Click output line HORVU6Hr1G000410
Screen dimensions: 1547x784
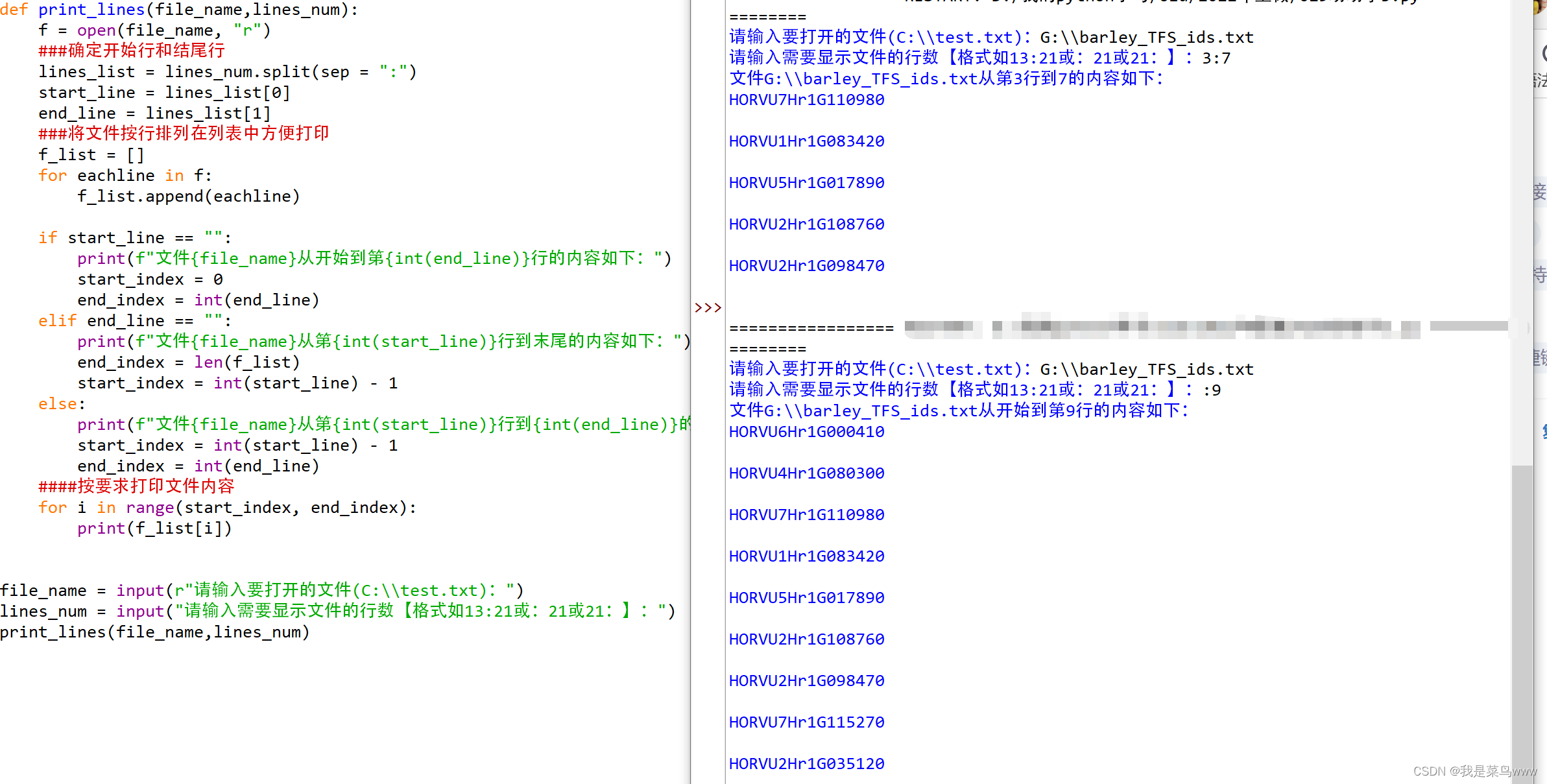tap(806, 432)
